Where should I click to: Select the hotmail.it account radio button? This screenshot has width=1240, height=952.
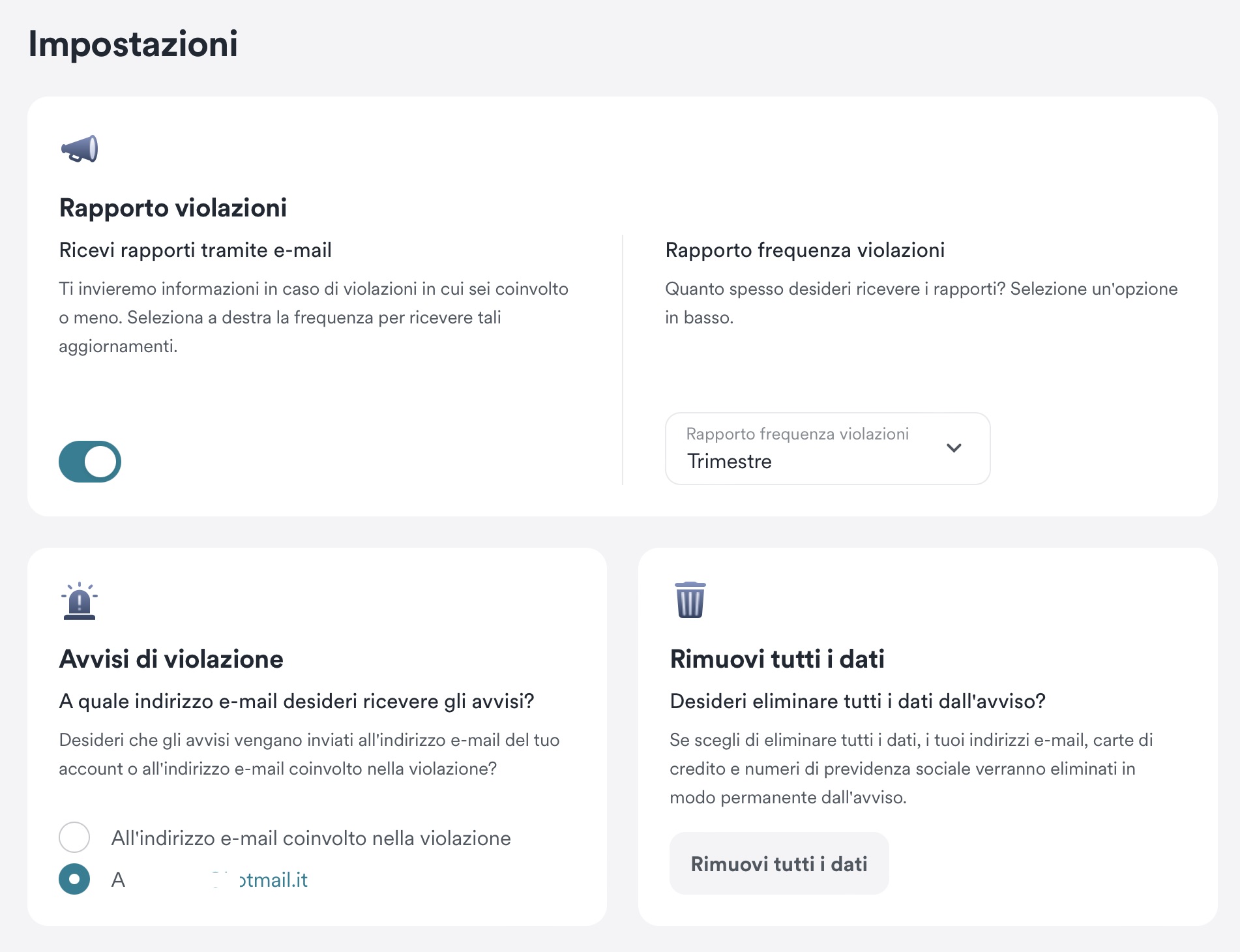click(74, 879)
